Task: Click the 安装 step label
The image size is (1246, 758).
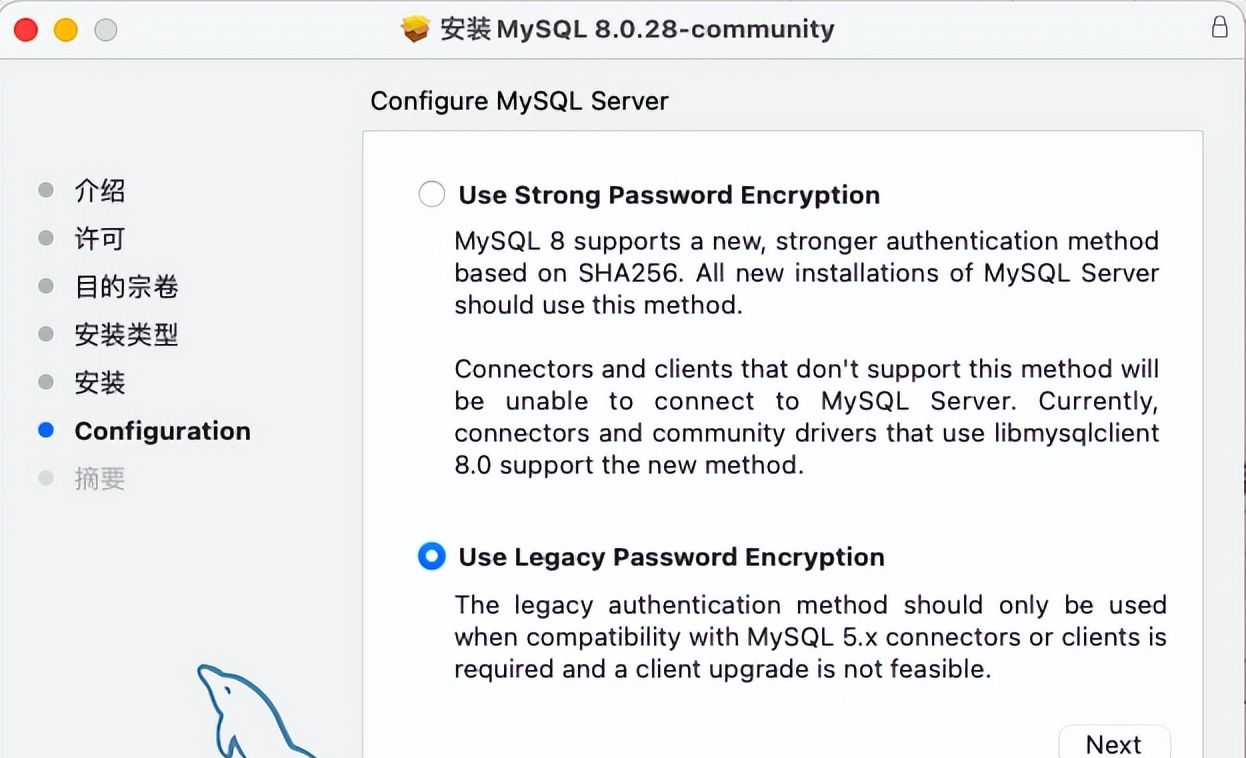Action: click(x=99, y=382)
